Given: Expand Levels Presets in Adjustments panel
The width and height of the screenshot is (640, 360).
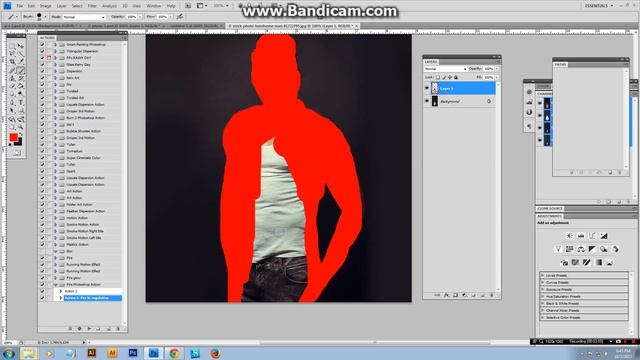Looking at the screenshot, I should click(x=543, y=276).
